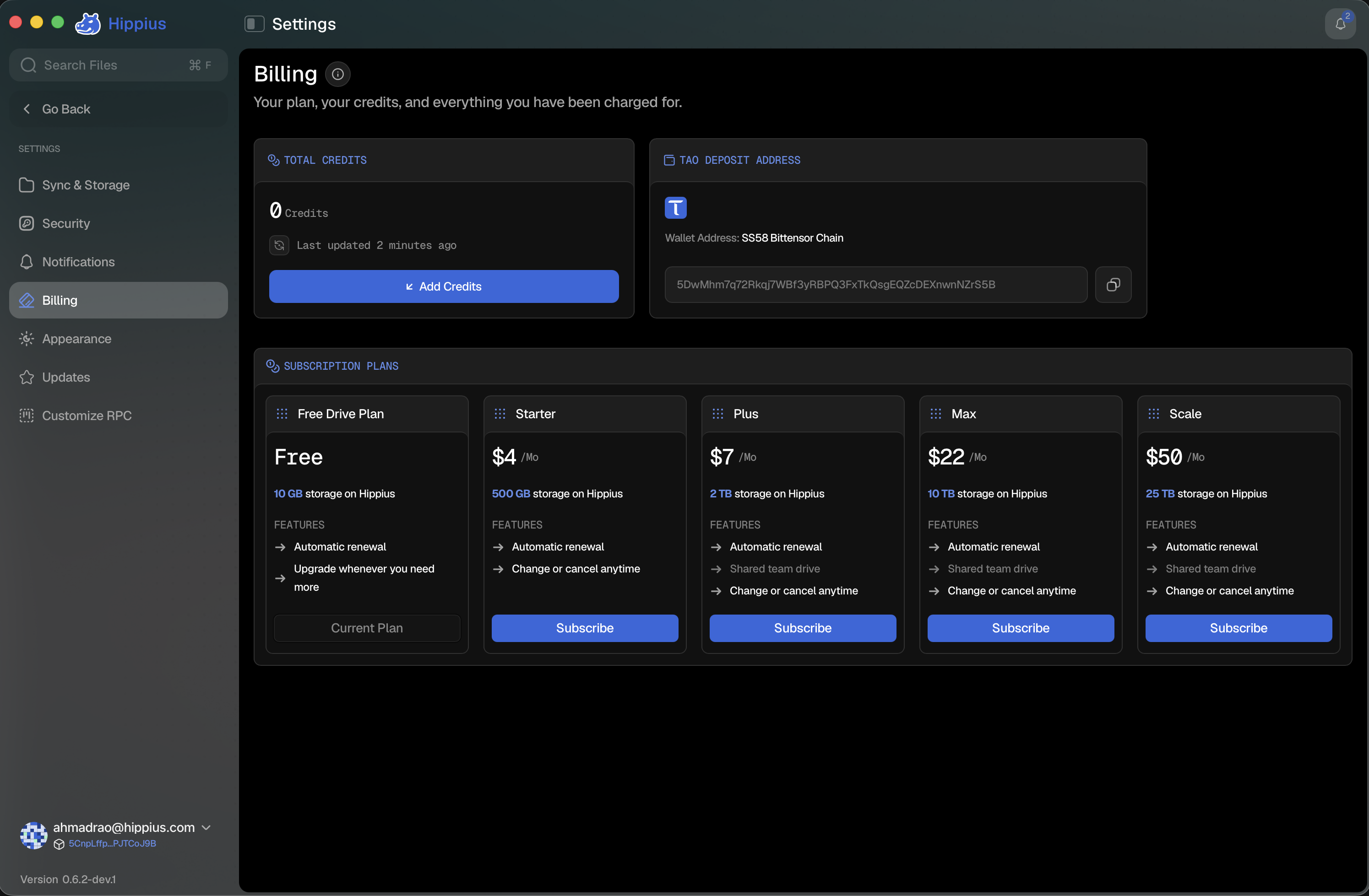Screen dimensions: 1369x896
Task: Click the Security shield icon
Action: 27,224
